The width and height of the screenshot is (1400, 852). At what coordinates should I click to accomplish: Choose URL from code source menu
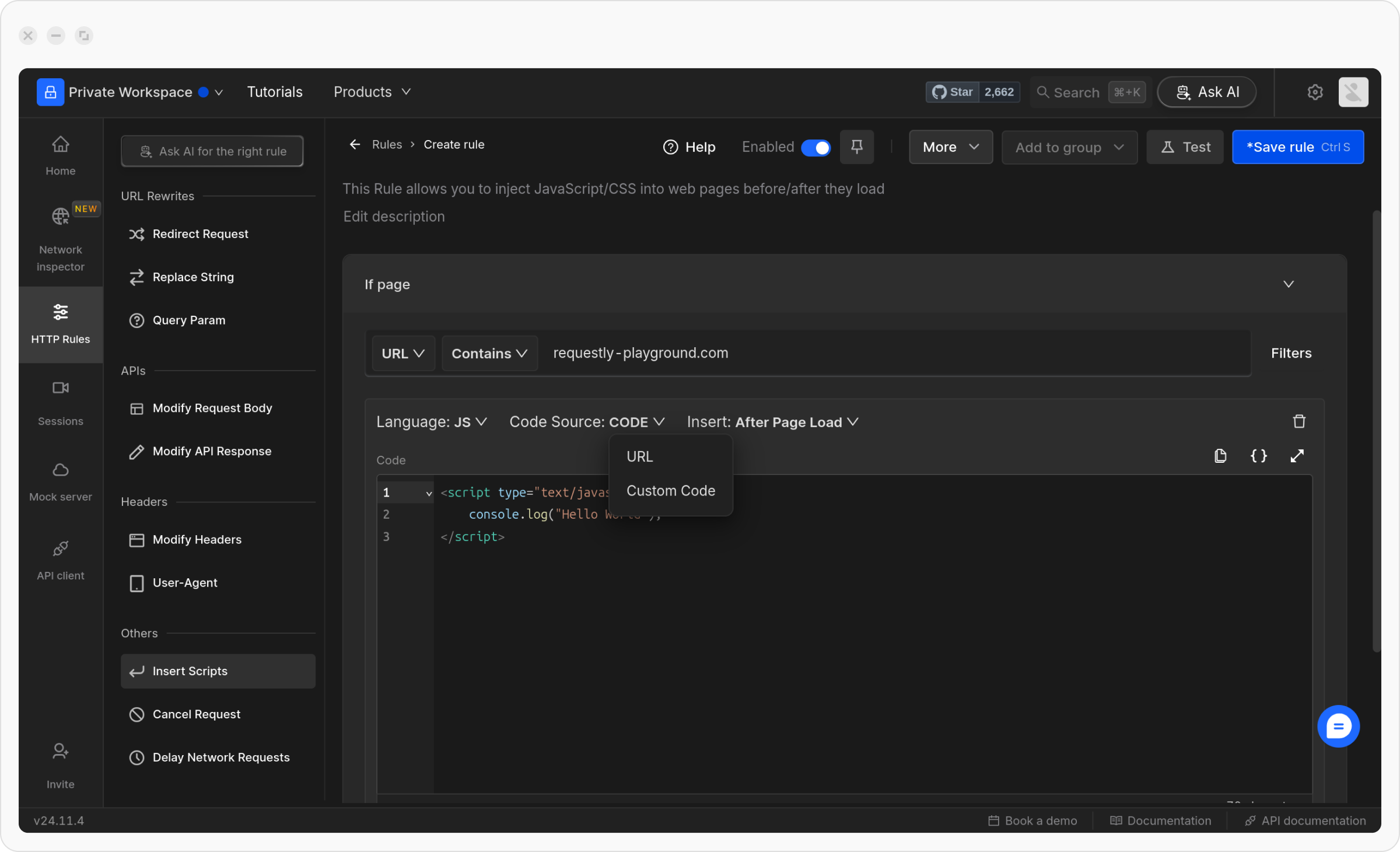[640, 456]
